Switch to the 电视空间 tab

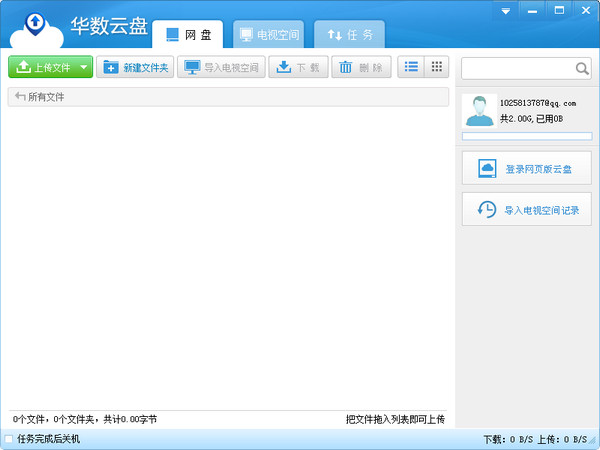coord(268,34)
